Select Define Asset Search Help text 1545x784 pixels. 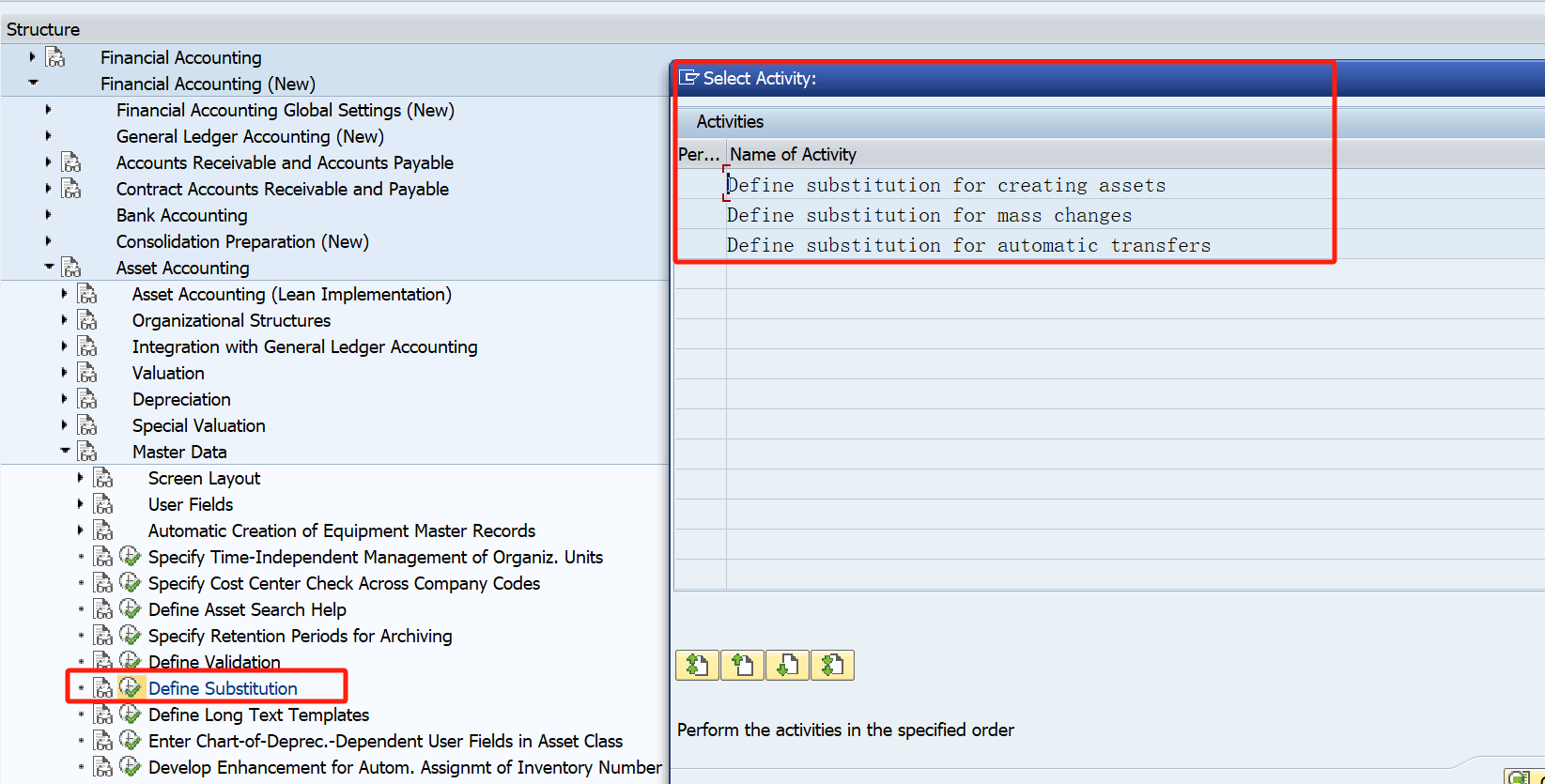pyautogui.click(x=247, y=609)
